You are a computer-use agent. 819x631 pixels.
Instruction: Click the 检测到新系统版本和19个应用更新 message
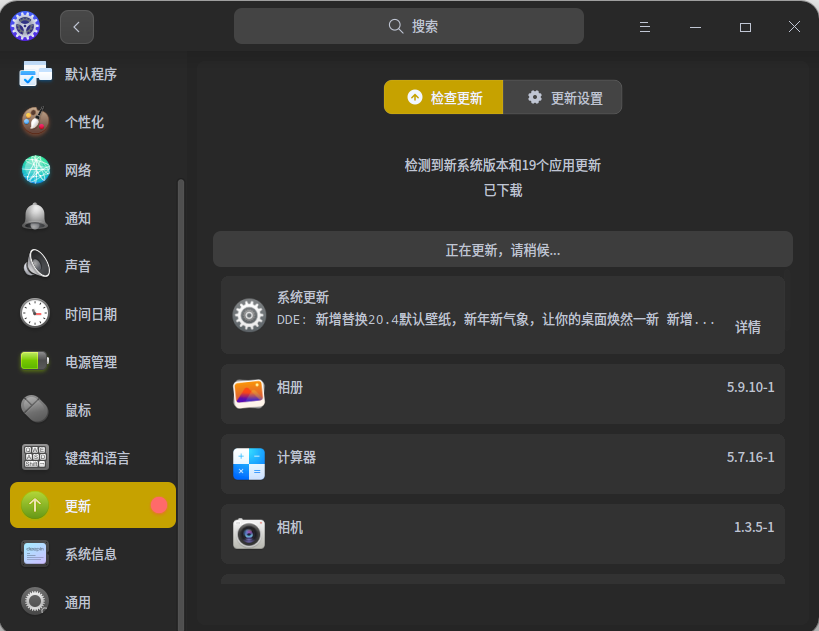(503, 166)
